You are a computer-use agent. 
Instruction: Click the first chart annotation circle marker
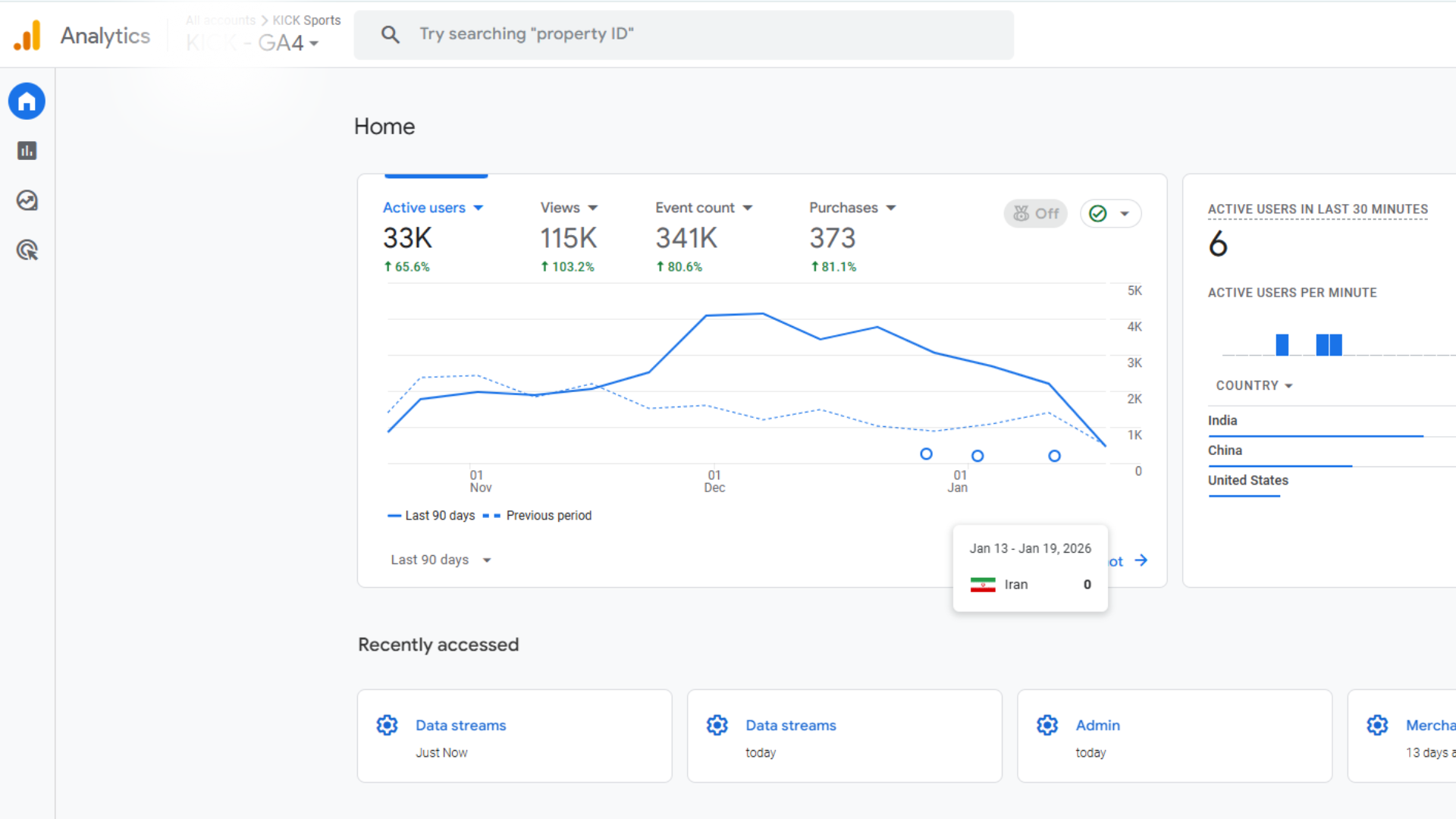pyautogui.click(x=926, y=454)
